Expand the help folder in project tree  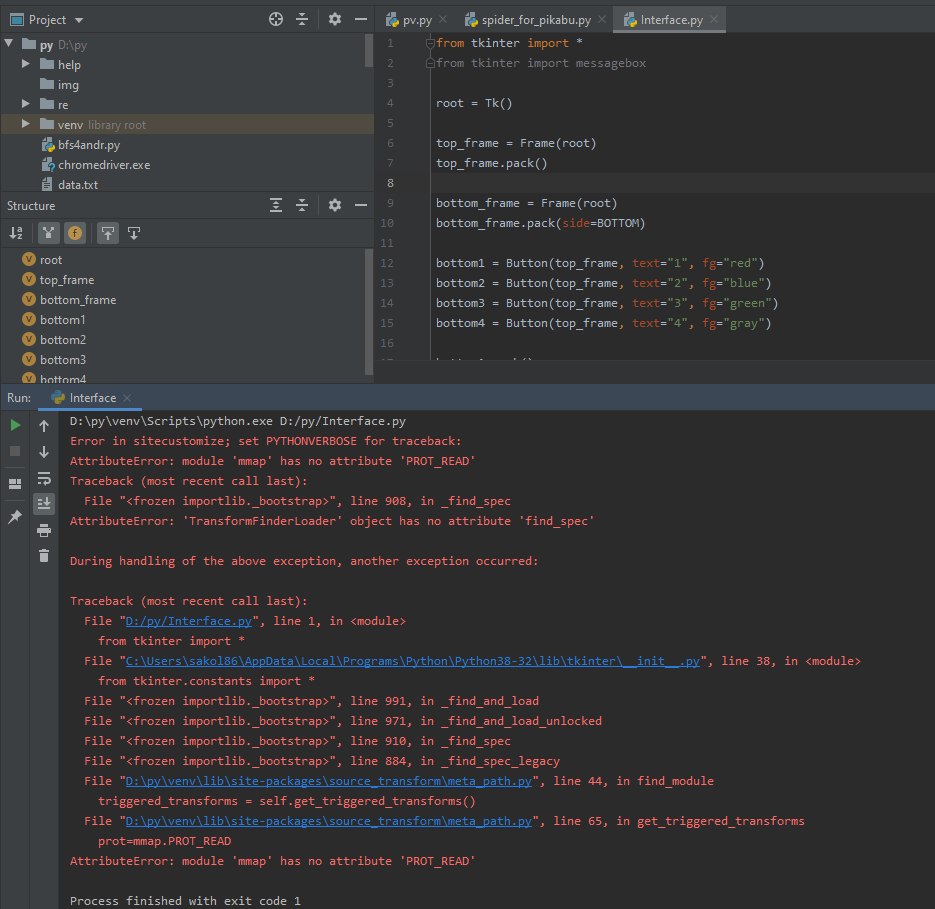coord(28,65)
